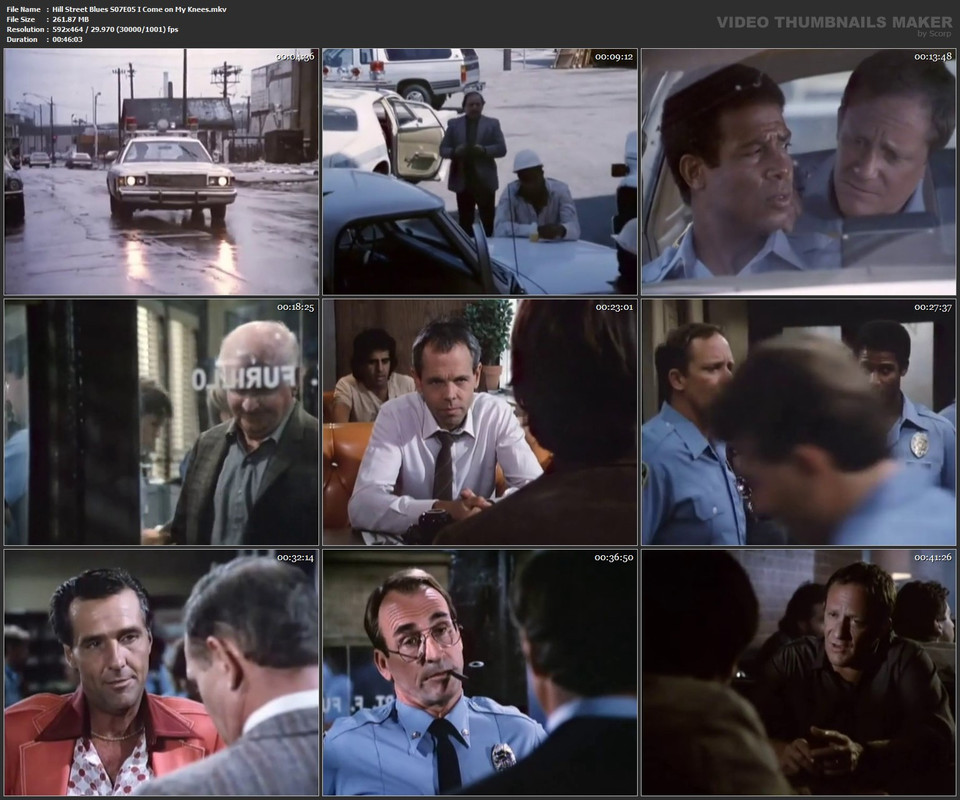
Task: Click the 'Duration' header label
Action: coord(22,39)
